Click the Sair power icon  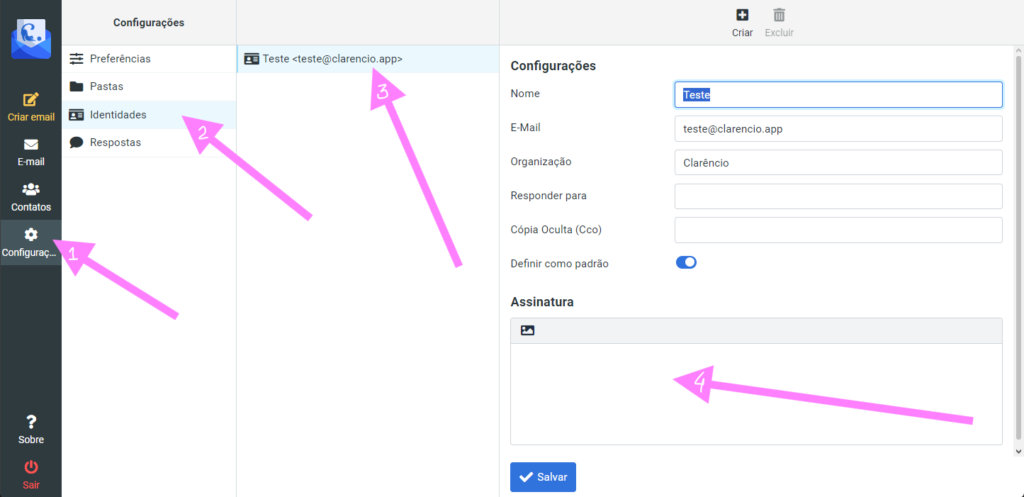[x=31, y=467]
